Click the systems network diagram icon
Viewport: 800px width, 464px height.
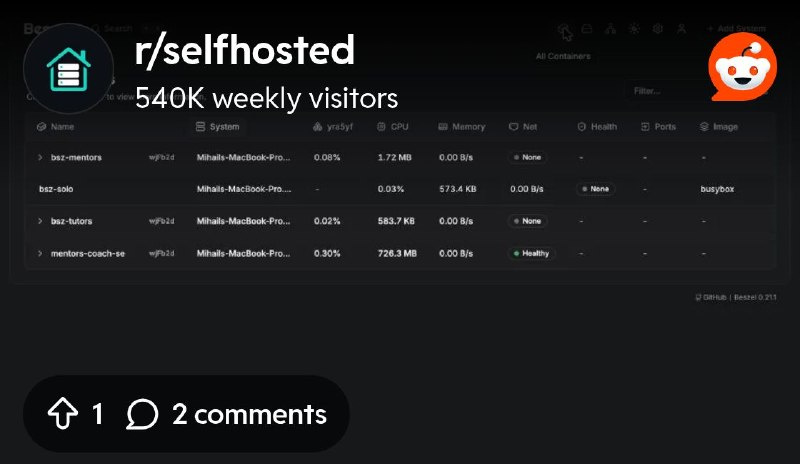[610, 29]
